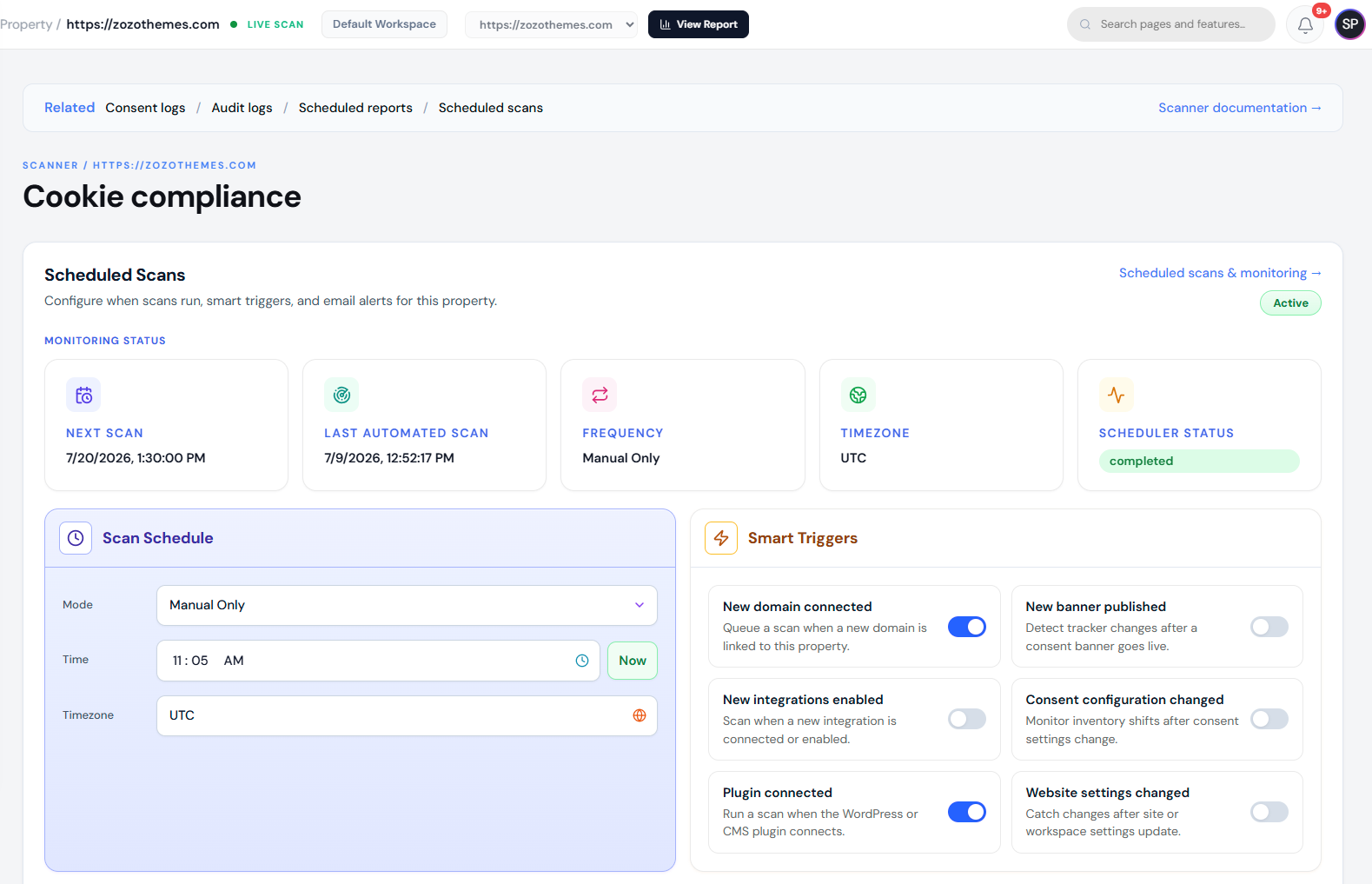This screenshot has height=884, width=1372.
Task: Open the https://zozothemes.com property selector
Action: [x=551, y=24]
